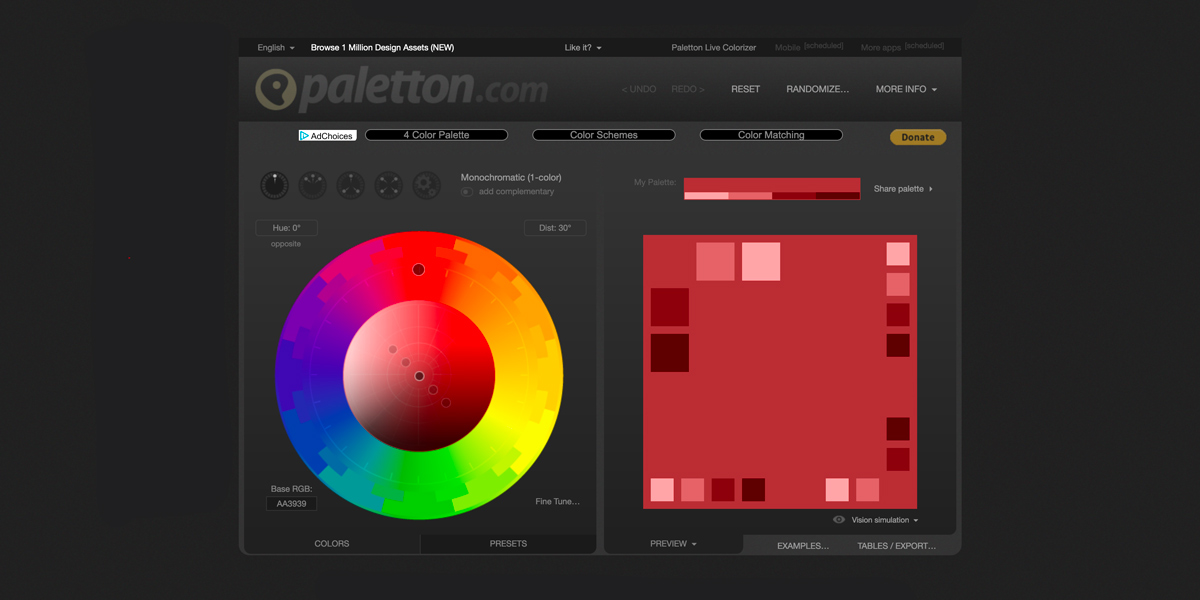
Task: Click the RANDOMIZE button
Action: coord(817,89)
